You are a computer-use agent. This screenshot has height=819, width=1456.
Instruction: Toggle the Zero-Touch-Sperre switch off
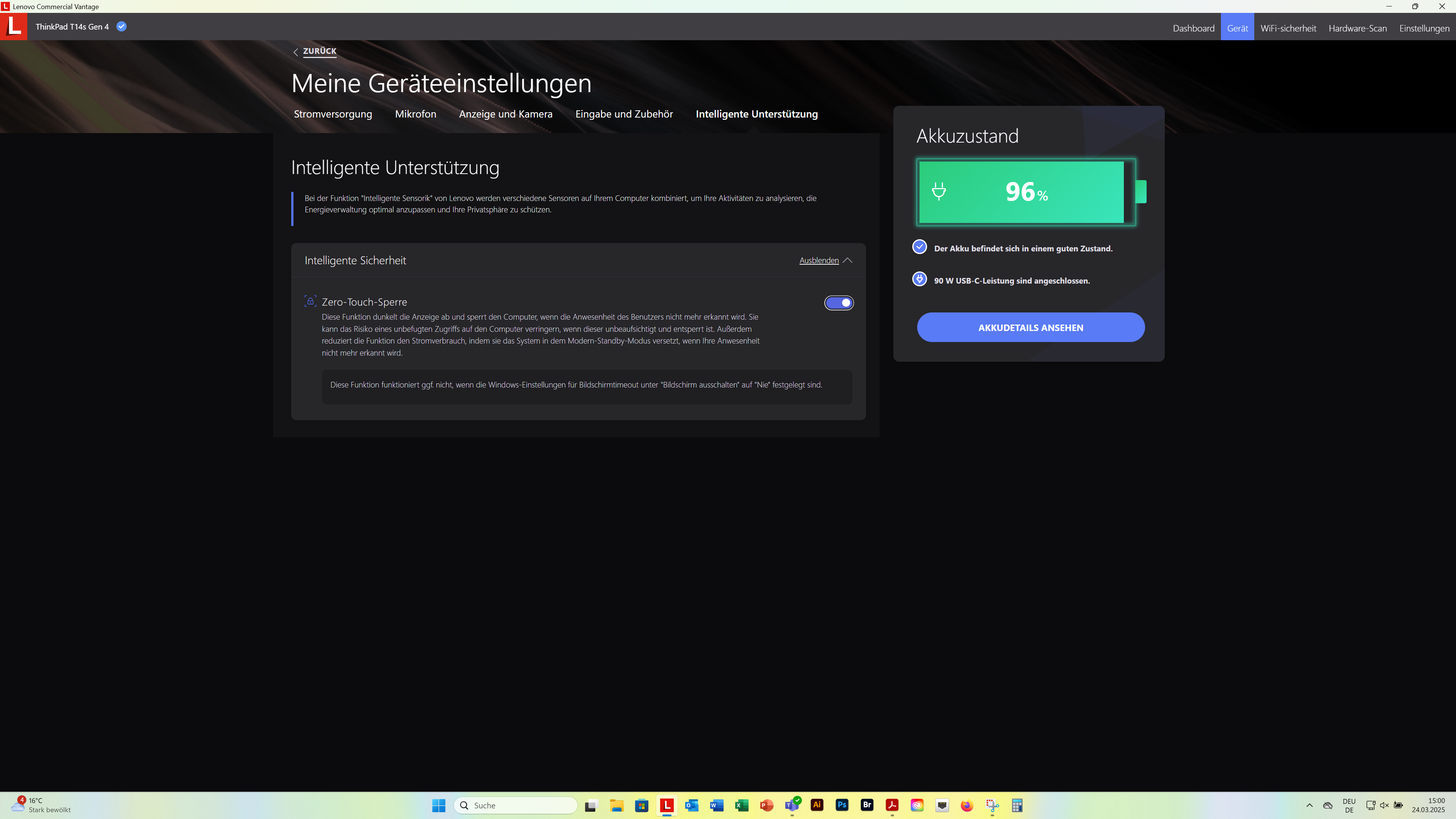(x=839, y=303)
